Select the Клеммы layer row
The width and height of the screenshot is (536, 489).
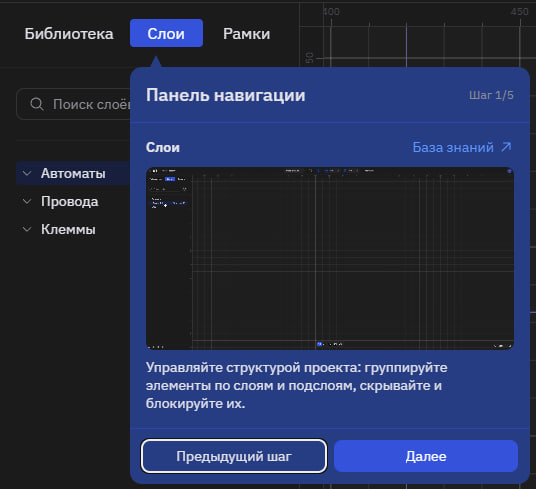pos(73,229)
